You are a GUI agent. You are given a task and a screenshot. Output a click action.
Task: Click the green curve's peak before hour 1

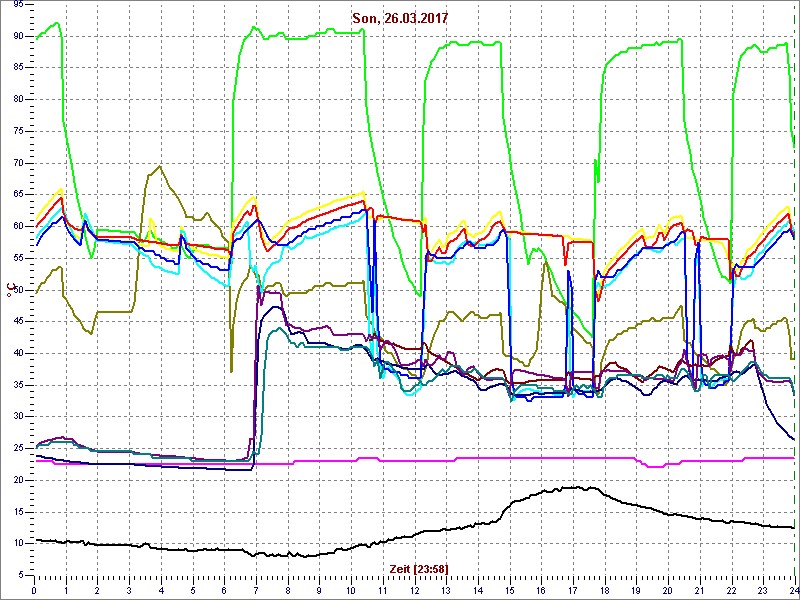[x=58, y=22]
